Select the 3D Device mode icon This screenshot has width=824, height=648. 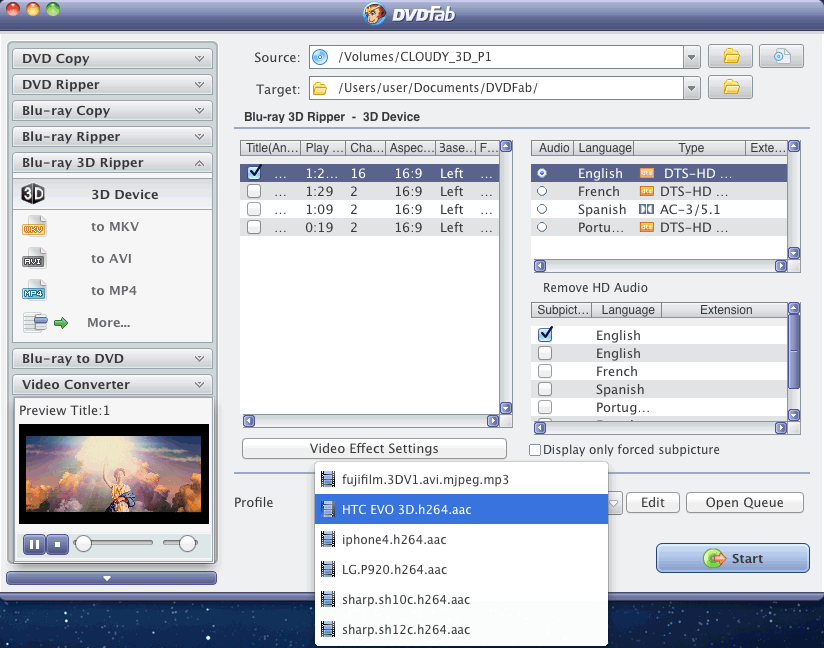click(x=33, y=194)
